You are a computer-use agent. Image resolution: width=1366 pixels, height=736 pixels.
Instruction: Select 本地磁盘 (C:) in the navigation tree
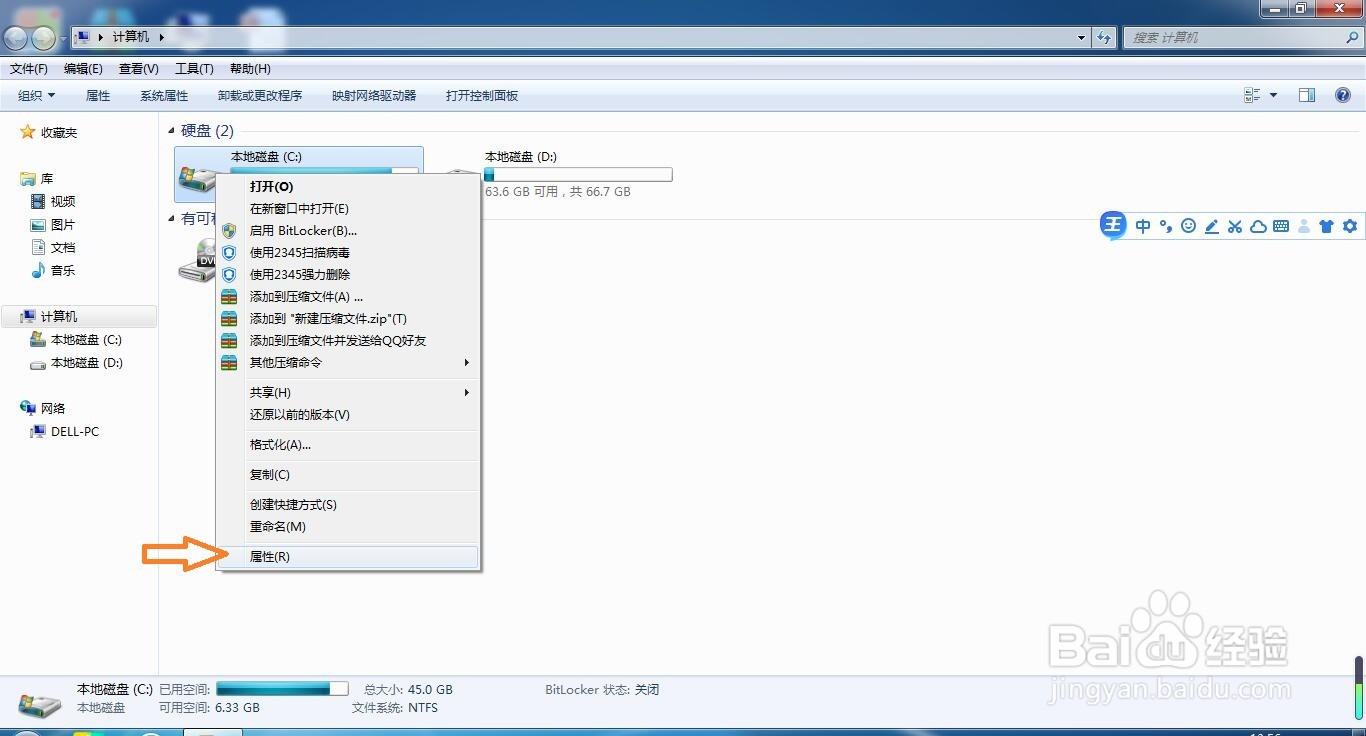coord(86,340)
